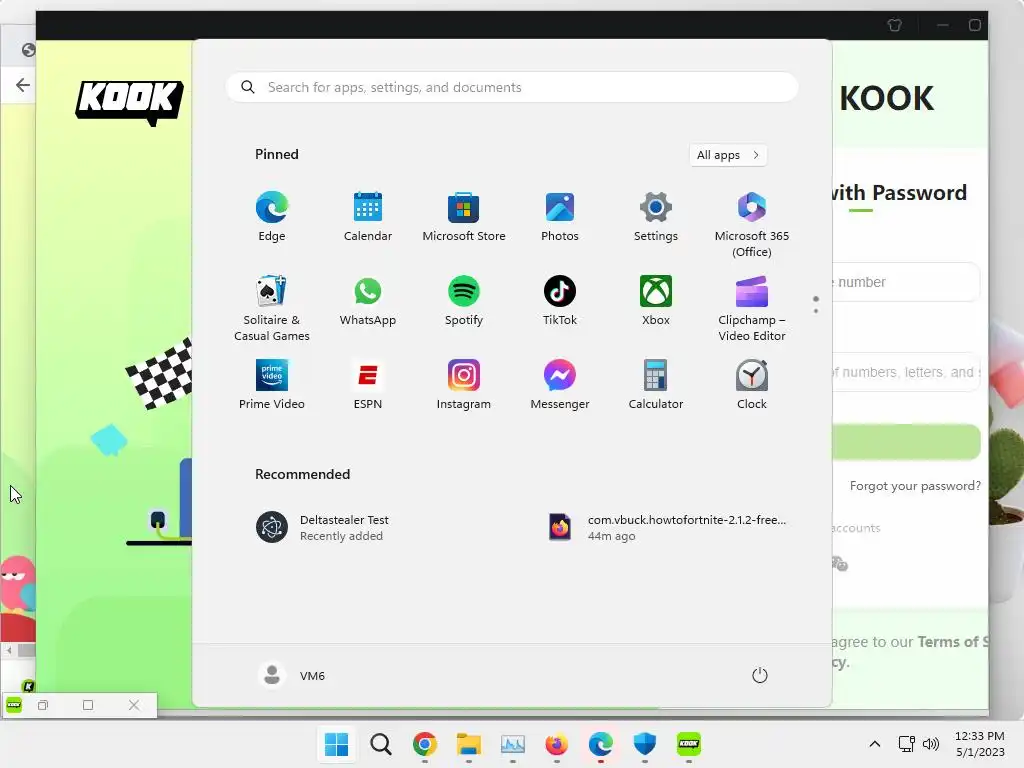This screenshot has height=768, width=1024.
Task: Open the Photos app
Action: [x=560, y=217]
